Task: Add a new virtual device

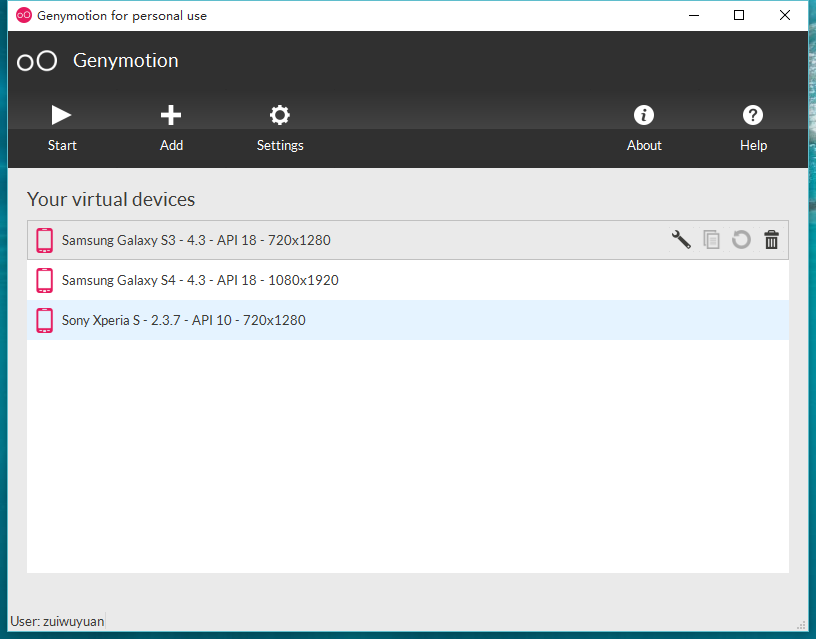Action: (171, 127)
